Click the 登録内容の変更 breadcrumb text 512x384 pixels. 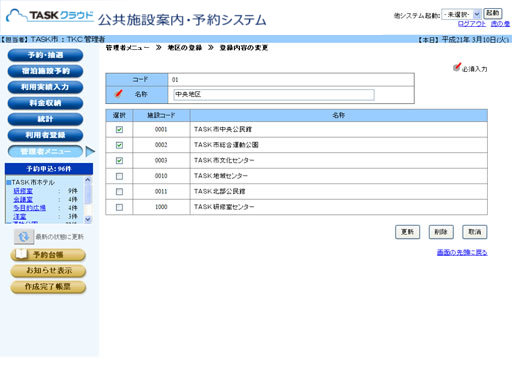click(244, 48)
